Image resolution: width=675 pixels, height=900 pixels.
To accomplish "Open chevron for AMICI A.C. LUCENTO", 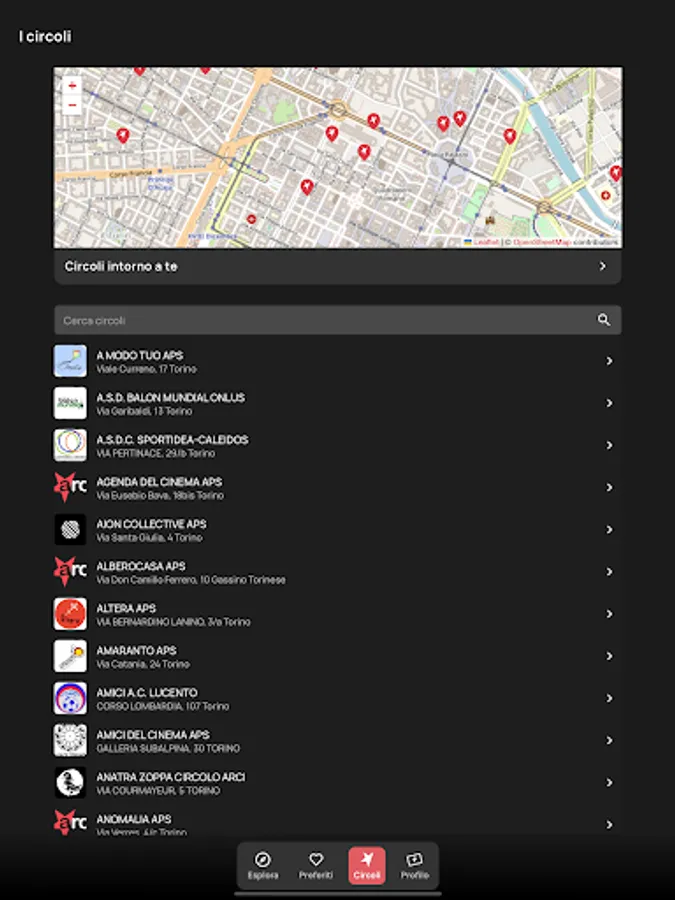I will pos(609,698).
